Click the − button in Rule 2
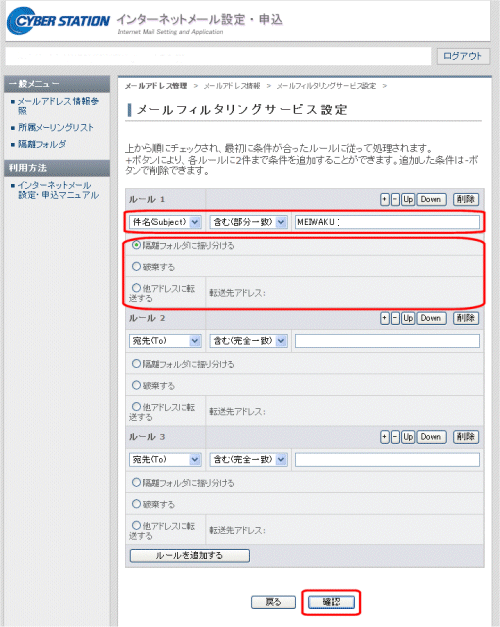 tap(395, 318)
